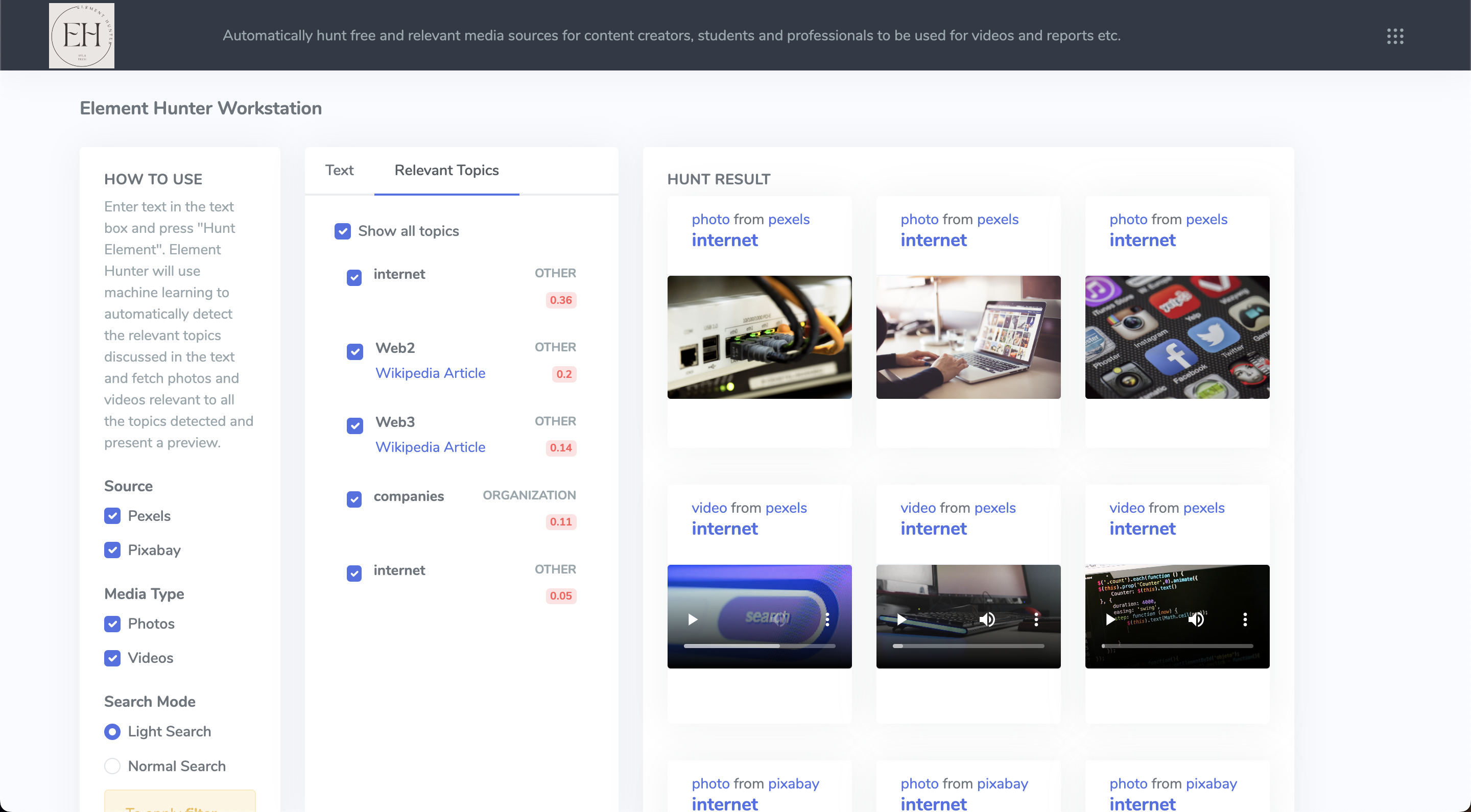Open the apps grid menu icon
Screen dimensions: 1471x812
(1395, 36)
